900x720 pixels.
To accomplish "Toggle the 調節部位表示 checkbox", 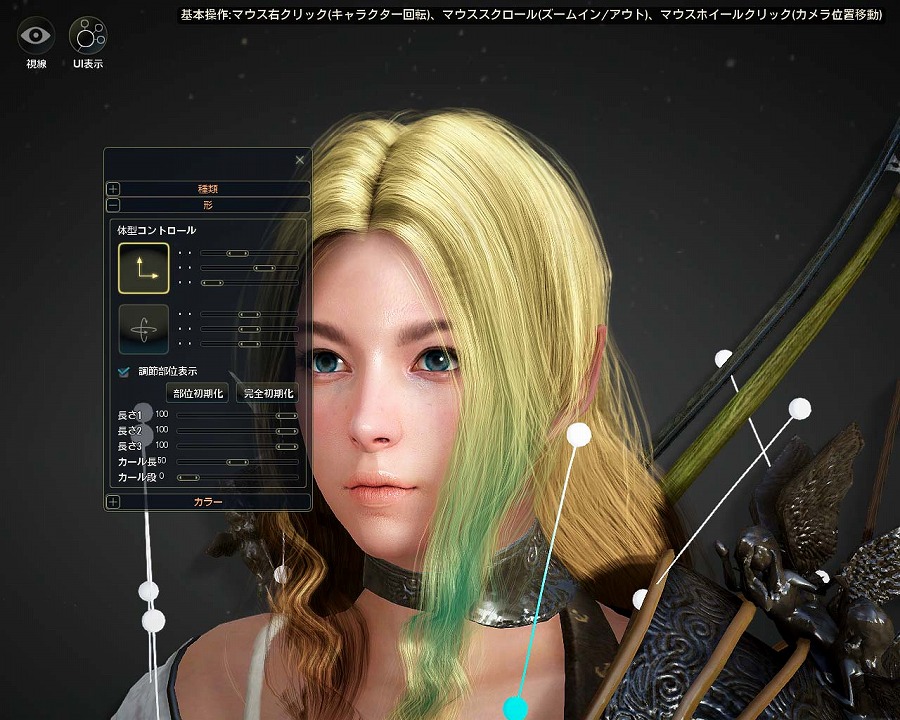I will 123,371.
